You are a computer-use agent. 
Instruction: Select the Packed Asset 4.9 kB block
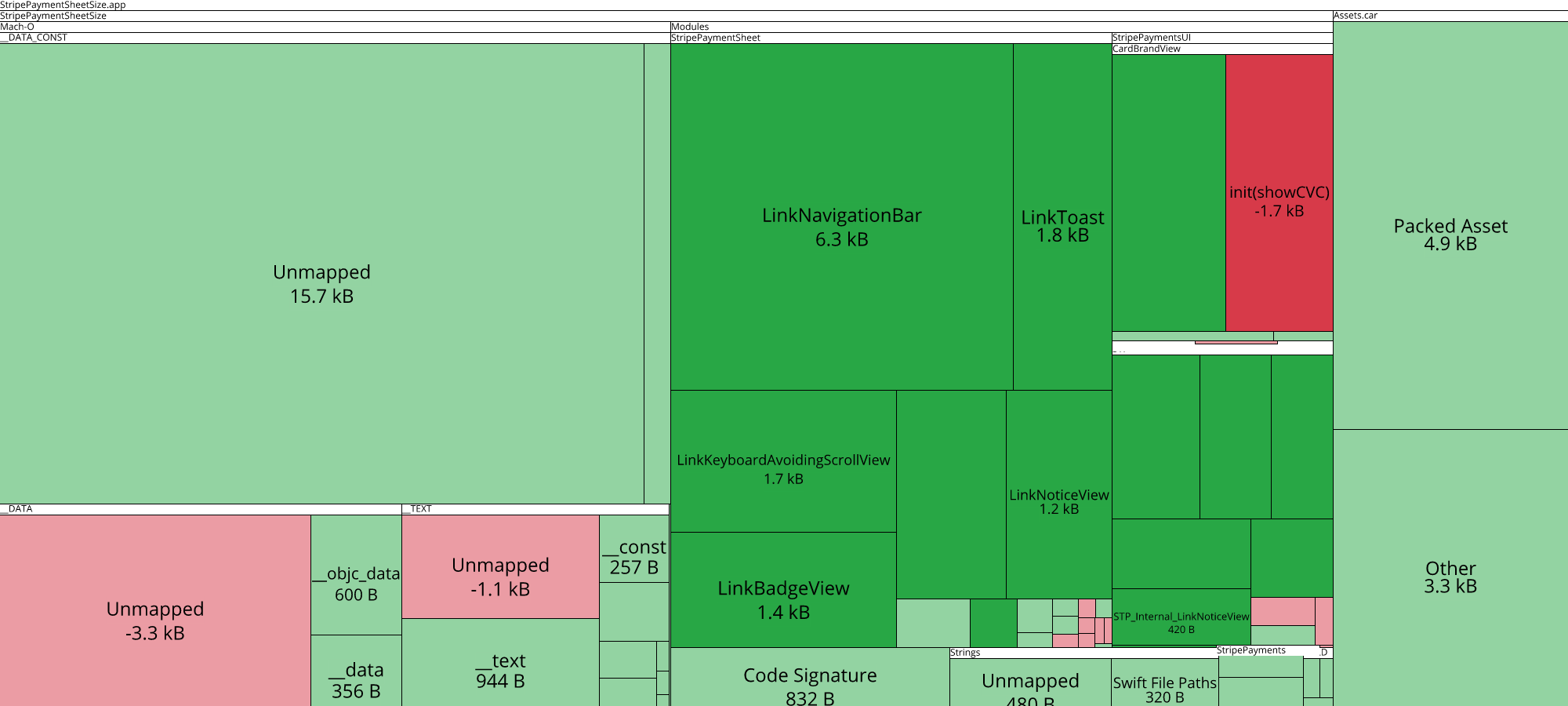pyautogui.click(x=1450, y=226)
